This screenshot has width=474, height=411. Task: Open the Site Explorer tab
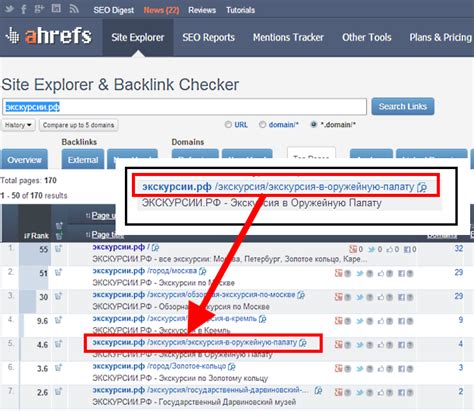(138, 37)
